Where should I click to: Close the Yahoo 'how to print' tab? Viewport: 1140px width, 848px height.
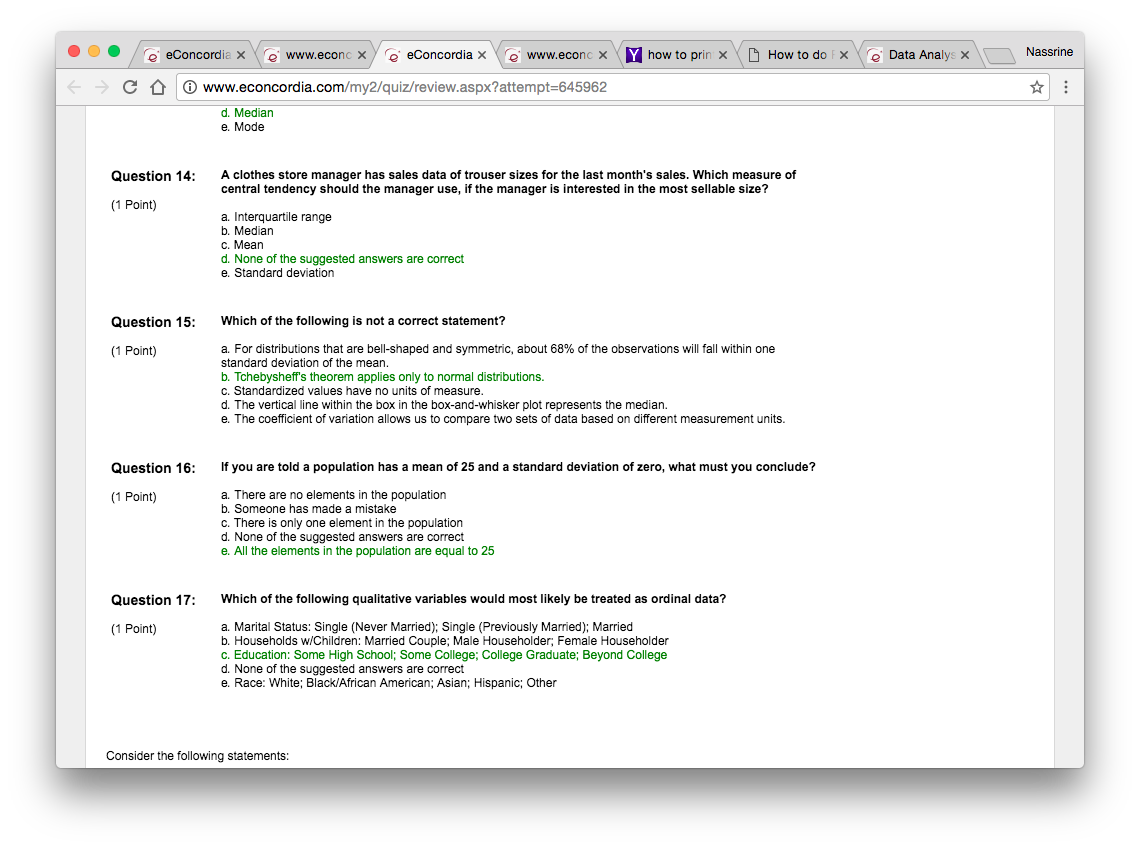(x=724, y=55)
